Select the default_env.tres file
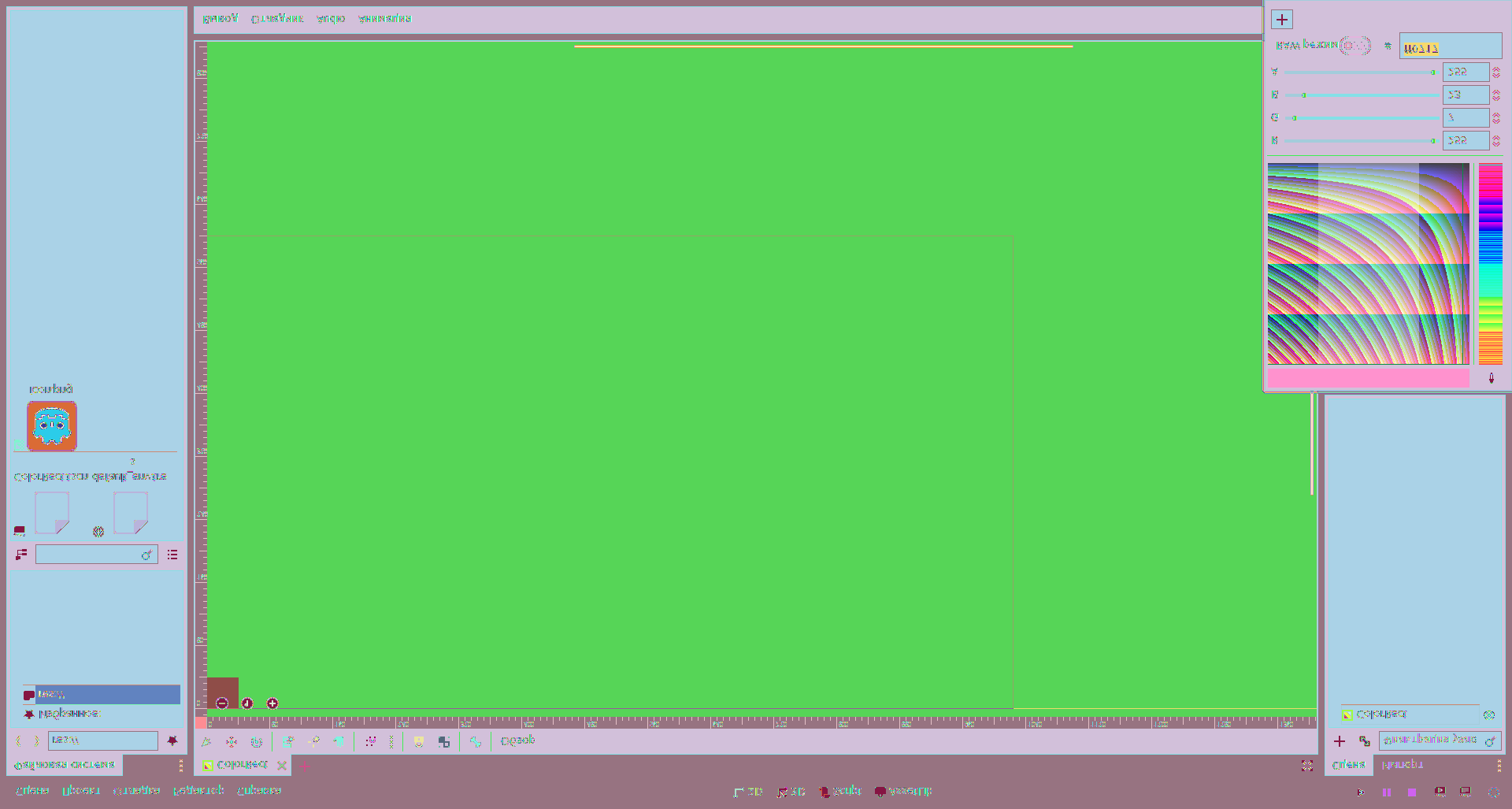The image size is (1512, 809). (131, 513)
